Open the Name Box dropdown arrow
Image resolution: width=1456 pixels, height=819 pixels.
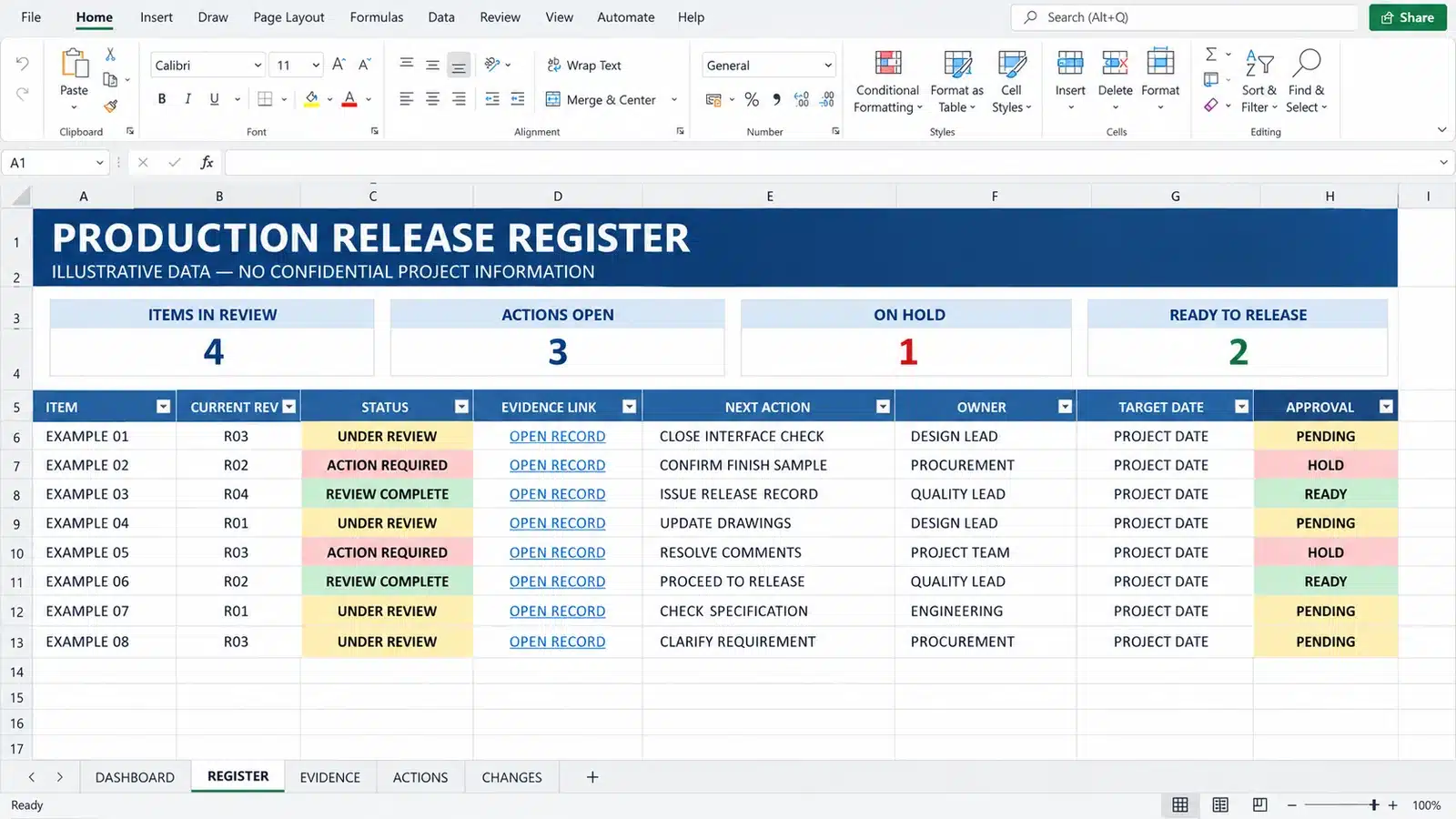pos(99,163)
